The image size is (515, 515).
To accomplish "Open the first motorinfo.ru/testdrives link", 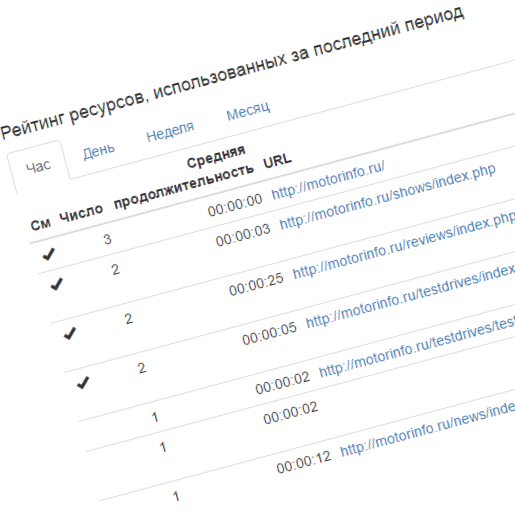I will pos(410,296).
